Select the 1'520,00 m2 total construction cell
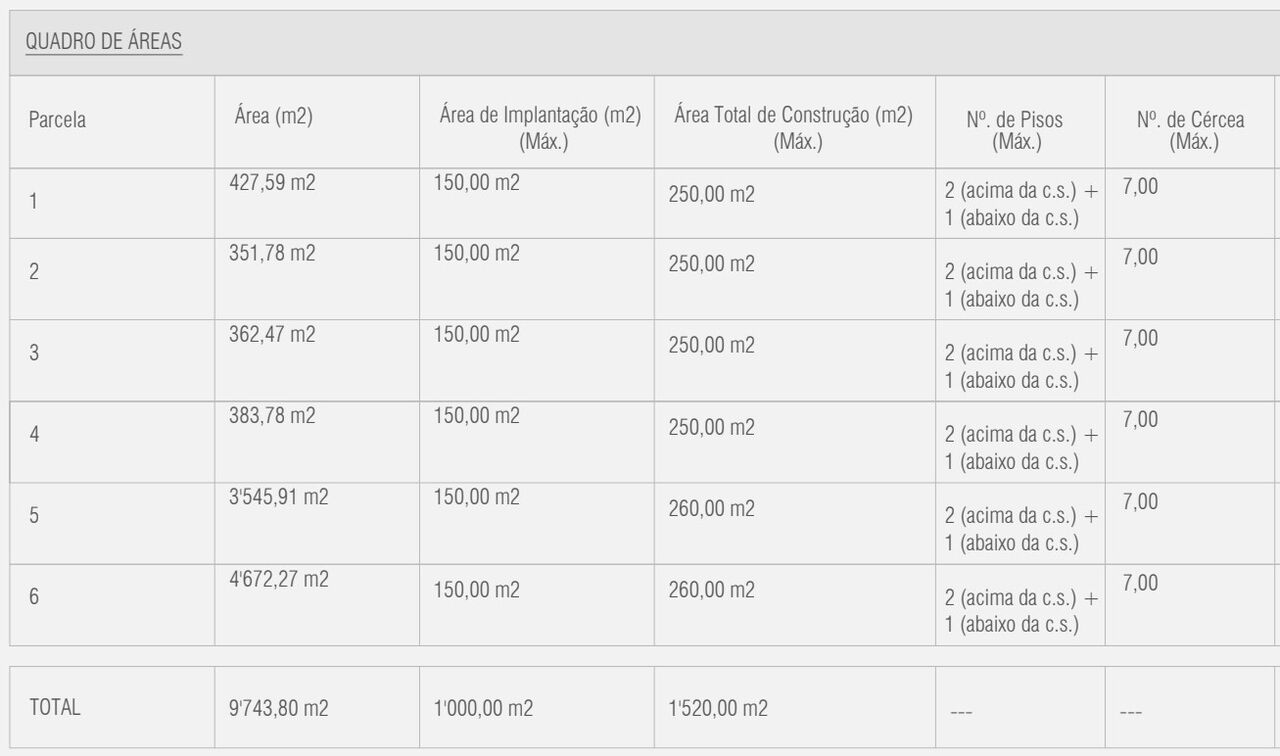This screenshot has height=756, width=1280. tap(718, 708)
